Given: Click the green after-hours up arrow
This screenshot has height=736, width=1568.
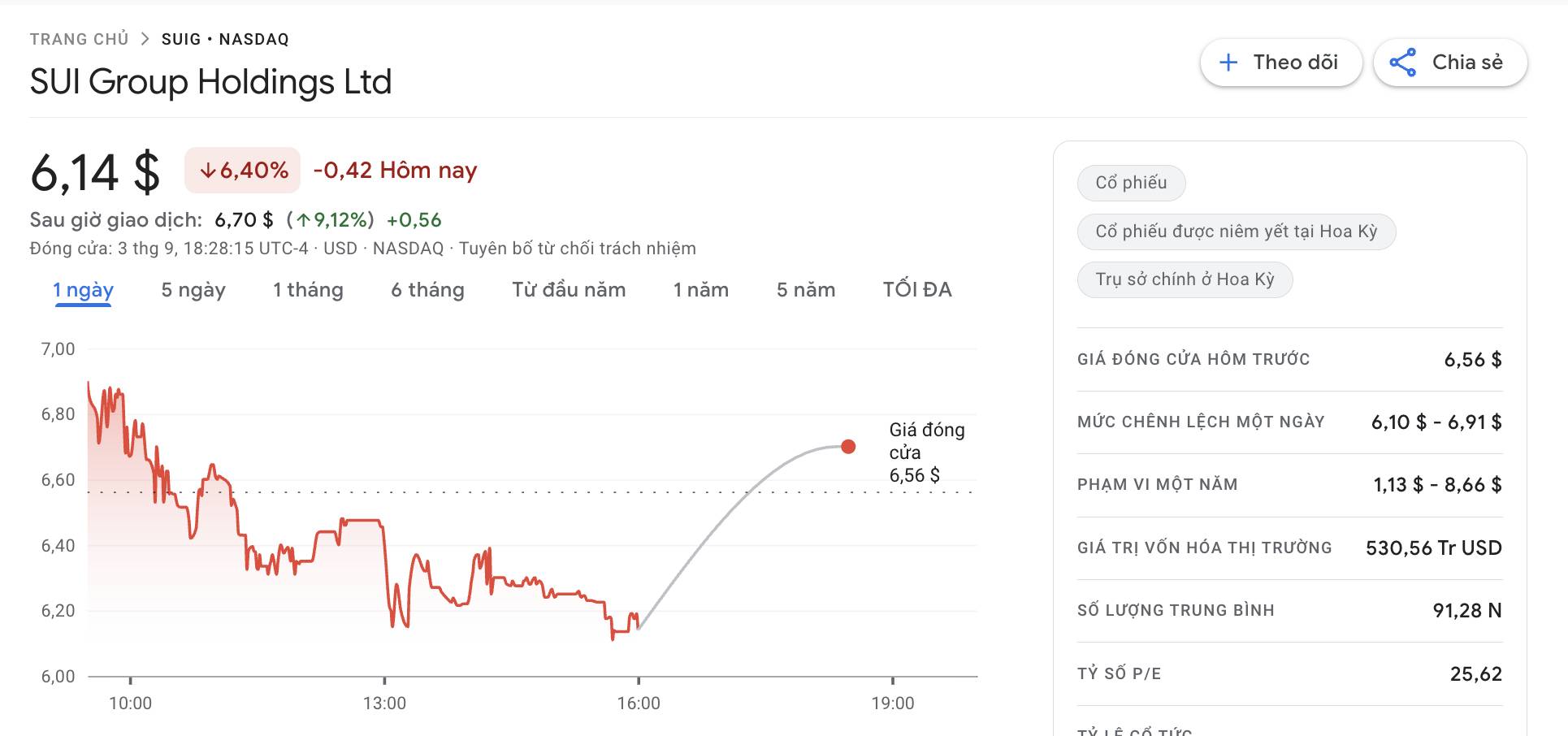Looking at the screenshot, I should [303, 220].
